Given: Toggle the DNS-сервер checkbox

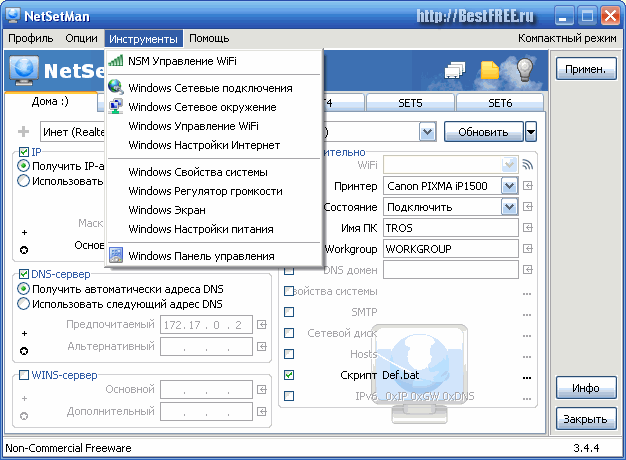Looking at the screenshot, I should [24, 274].
